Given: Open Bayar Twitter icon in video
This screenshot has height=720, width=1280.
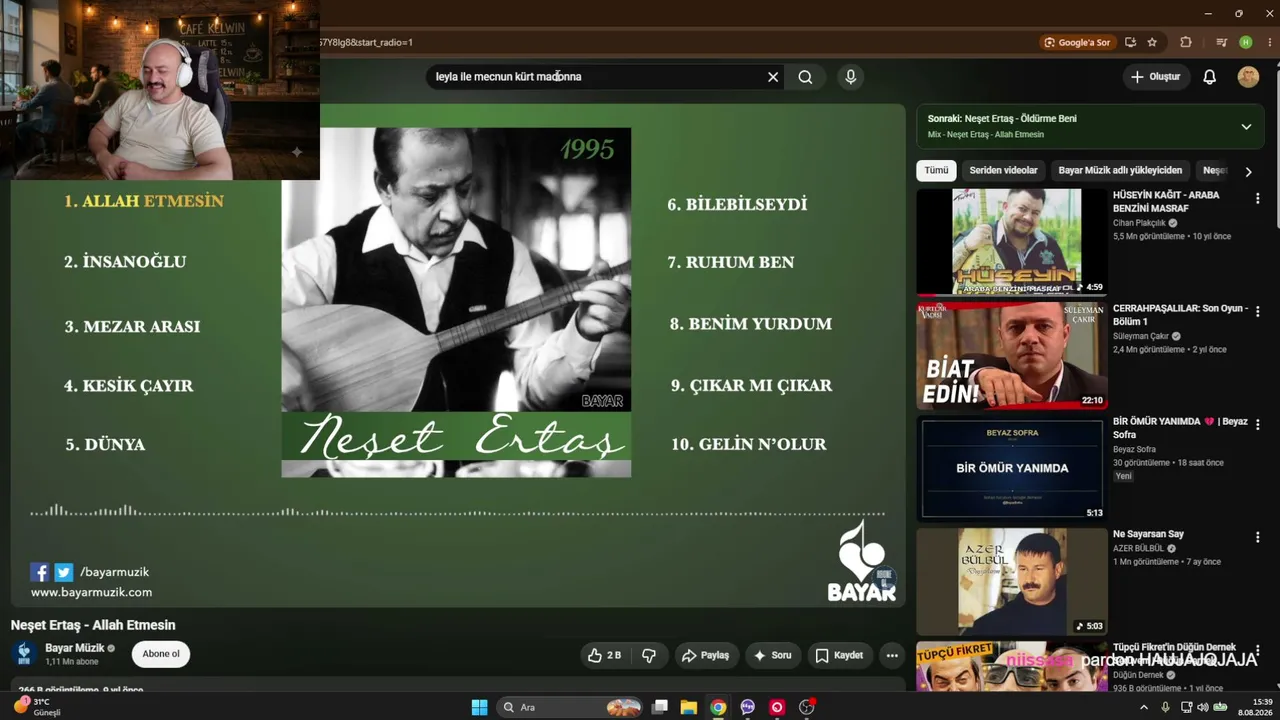Looking at the screenshot, I should pos(63,572).
